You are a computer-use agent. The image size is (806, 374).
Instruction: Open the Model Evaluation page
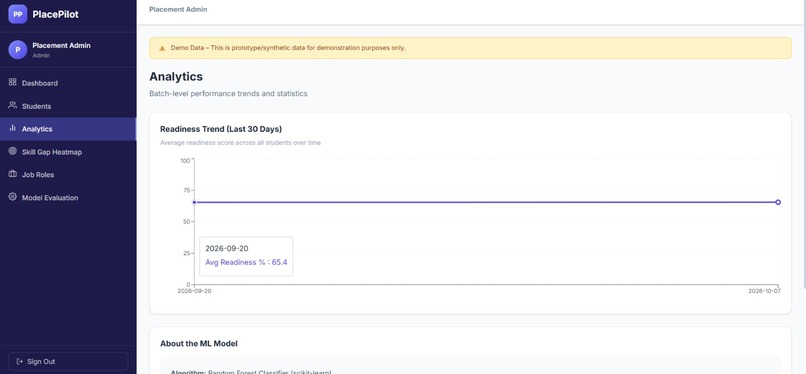68,198
